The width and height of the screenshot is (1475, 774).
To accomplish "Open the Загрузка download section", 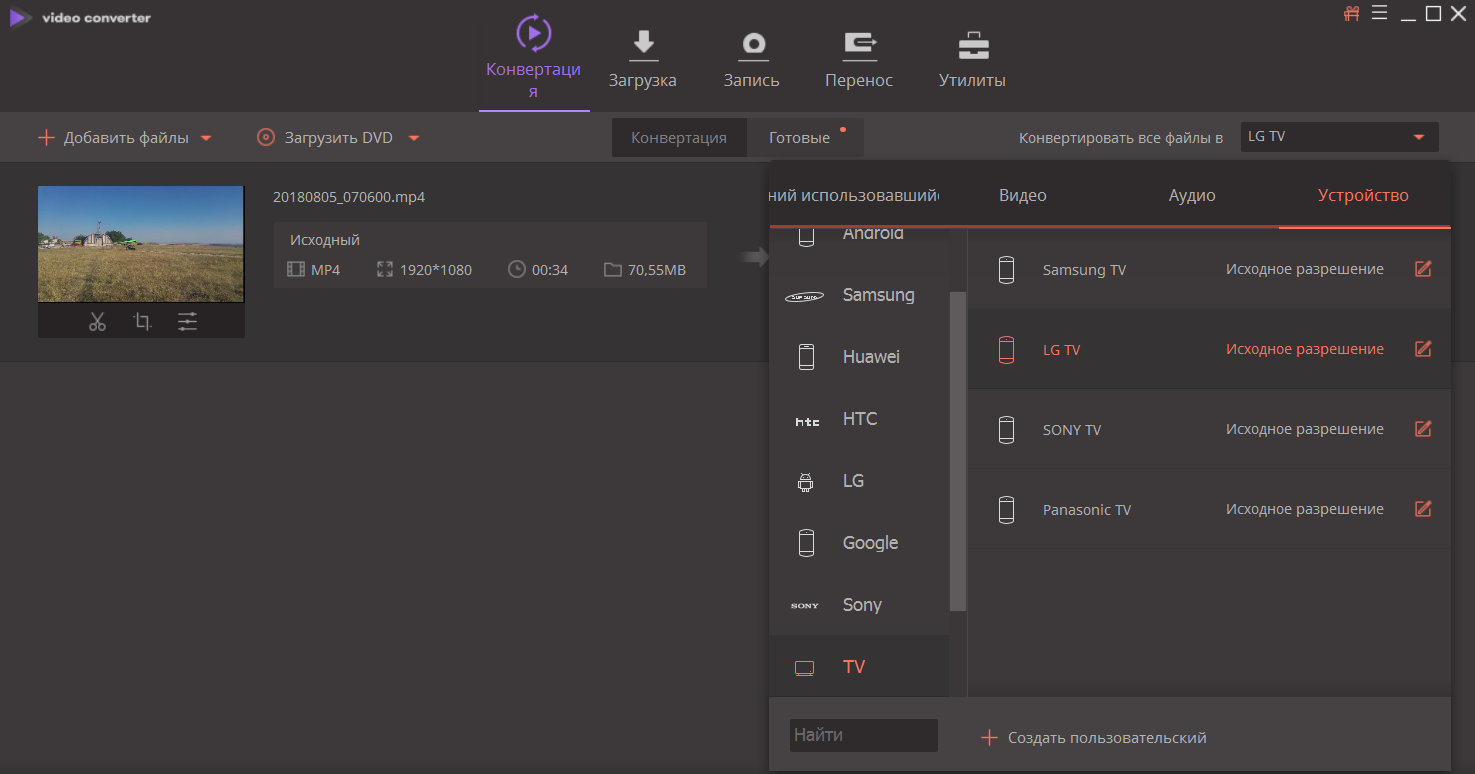I will 642,60.
